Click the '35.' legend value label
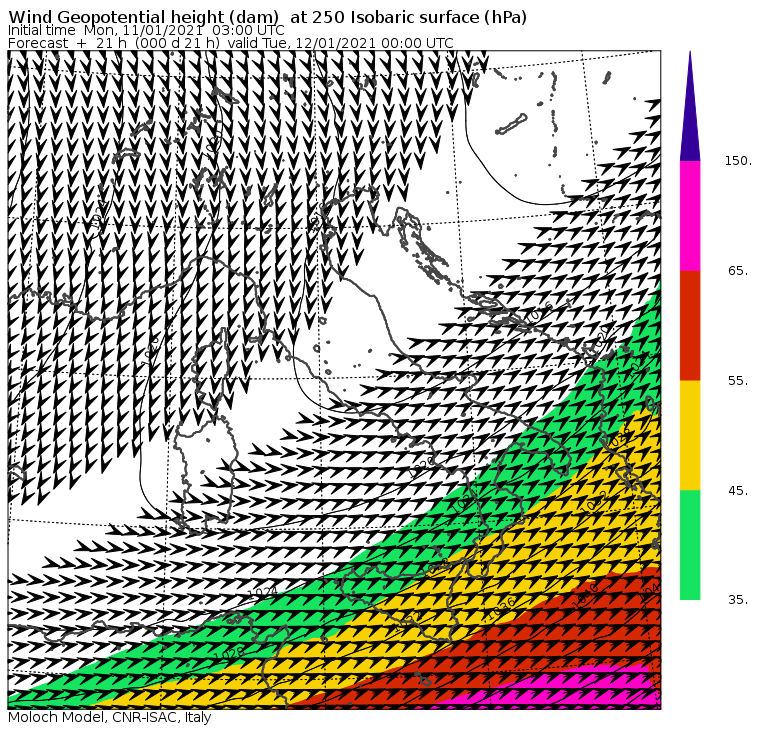 (x=738, y=600)
